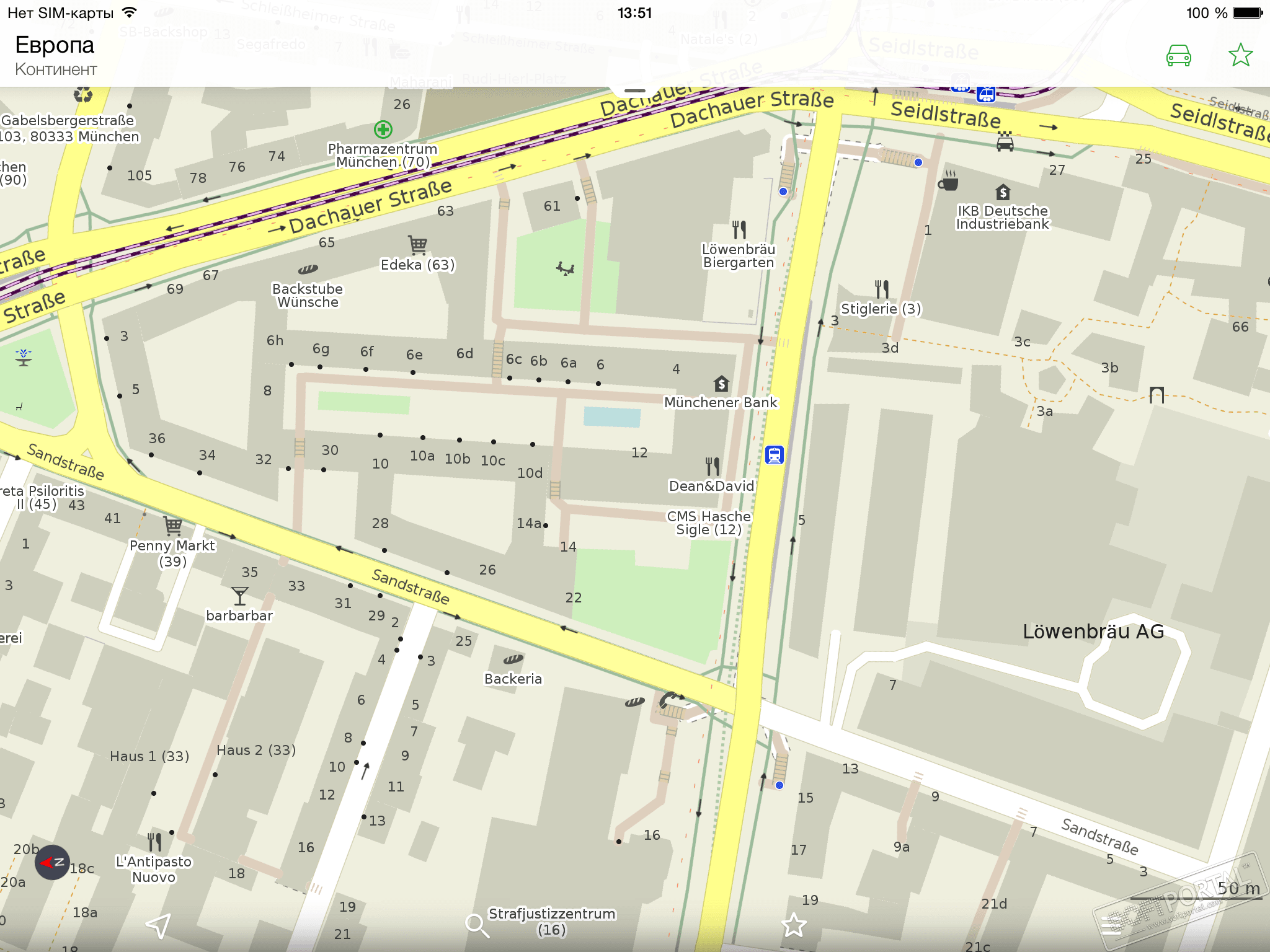This screenshot has height=952, width=1270.
Task: Tap the car routing icon in header
Action: coord(1178,56)
